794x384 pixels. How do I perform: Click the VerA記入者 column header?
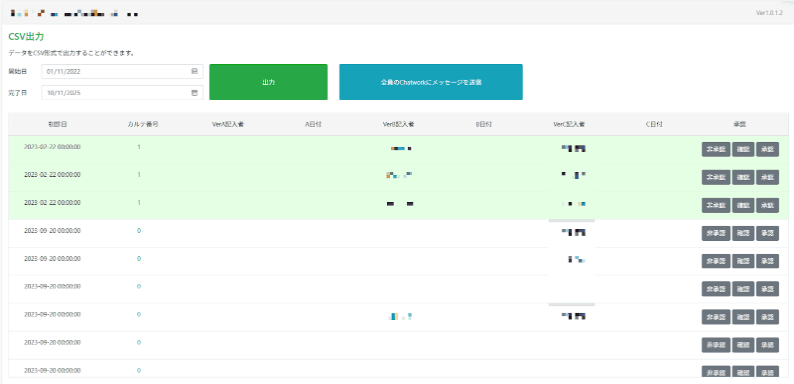[x=228, y=124]
